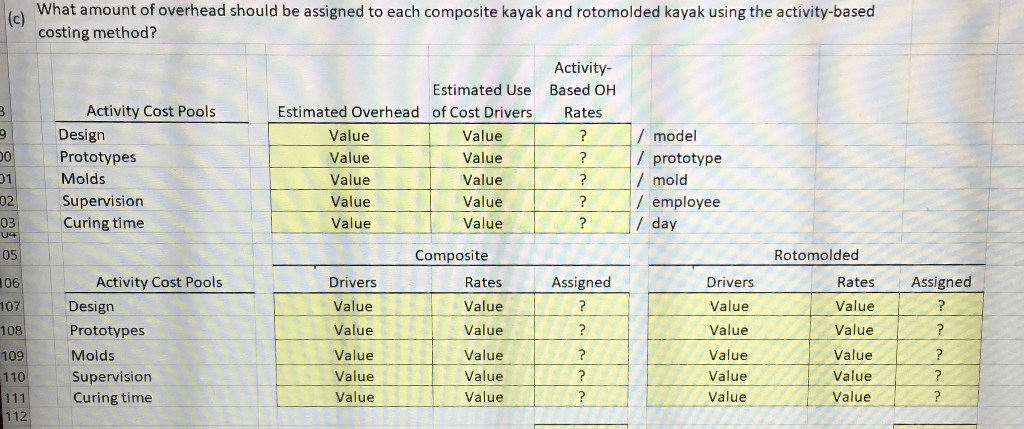The height and width of the screenshot is (429, 1024).
Task: Click the OH rate '?' cell beside '/ day'
Action: [583, 223]
